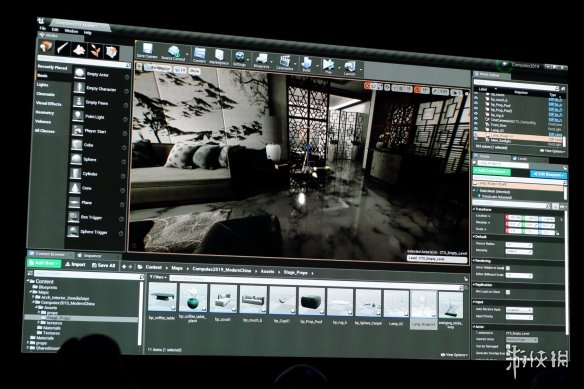The image size is (584, 389).
Task: Open the Window menu
Action: (71, 31)
